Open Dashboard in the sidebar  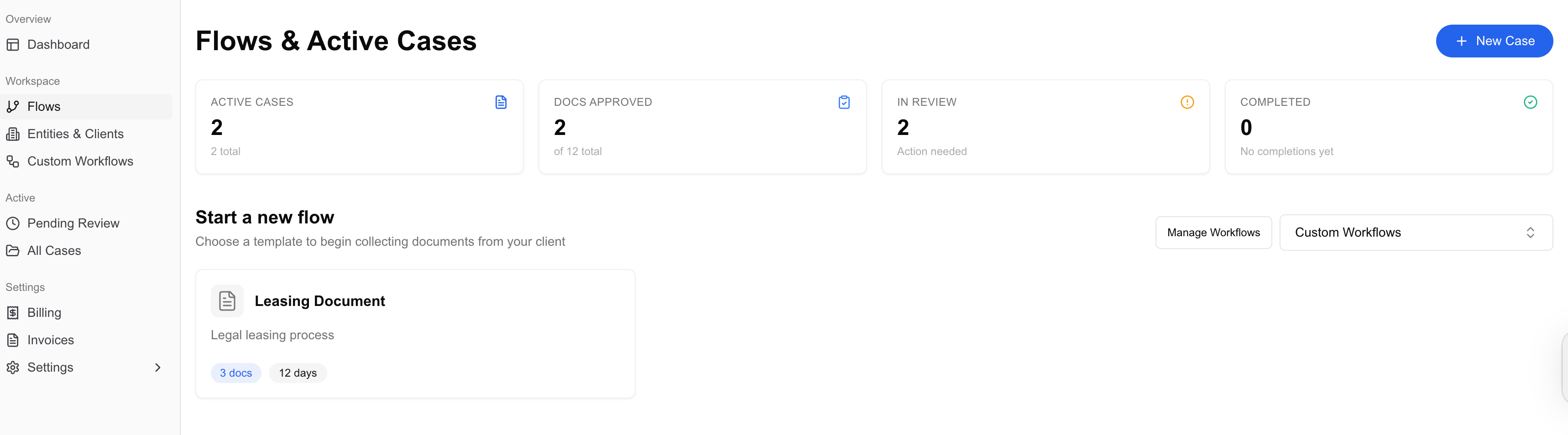point(86,44)
